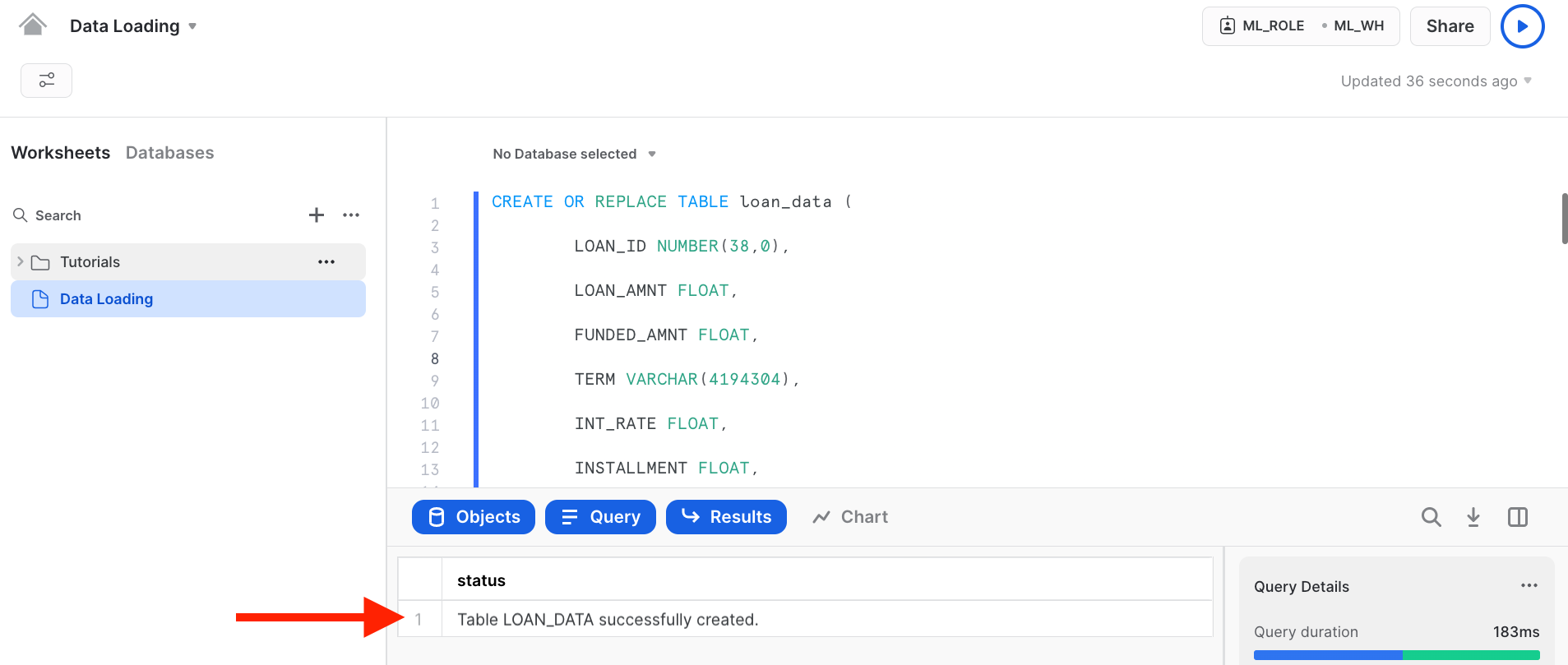Search the results with the magnifier icon
Image resolution: width=1568 pixels, height=665 pixels.
click(x=1431, y=517)
